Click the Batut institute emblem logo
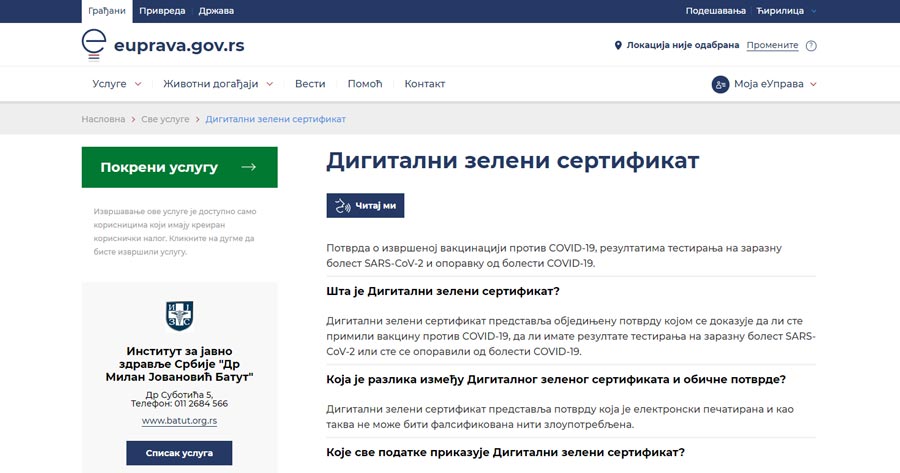This screenshot has height=473, width=900. point(179,316)
